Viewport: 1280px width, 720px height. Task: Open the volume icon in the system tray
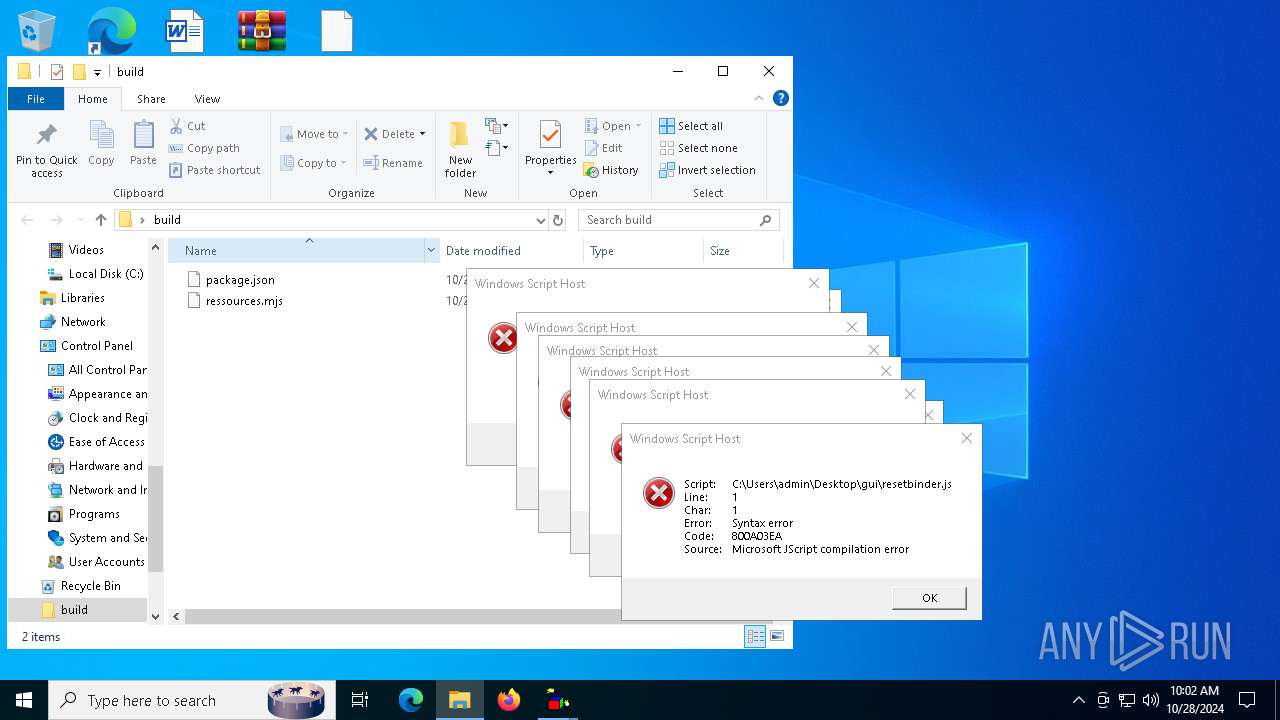[x=1151, y=700]
